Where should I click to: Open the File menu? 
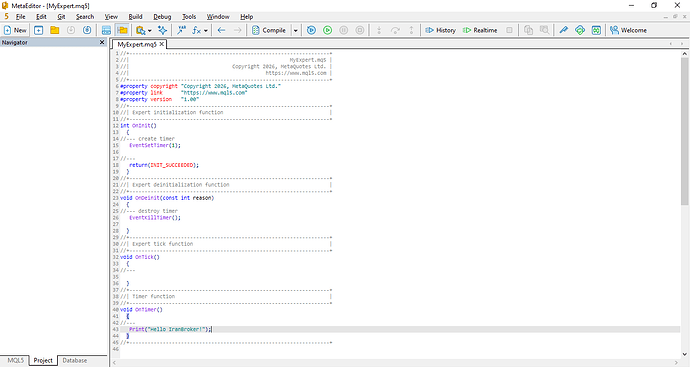pos(21,17)
